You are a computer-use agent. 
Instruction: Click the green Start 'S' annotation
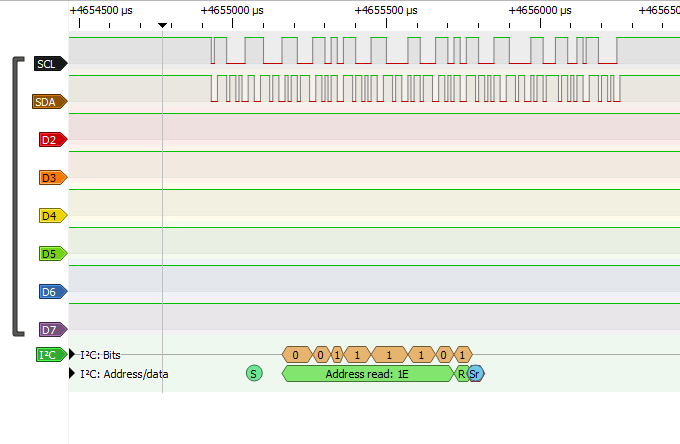(254, 374)
